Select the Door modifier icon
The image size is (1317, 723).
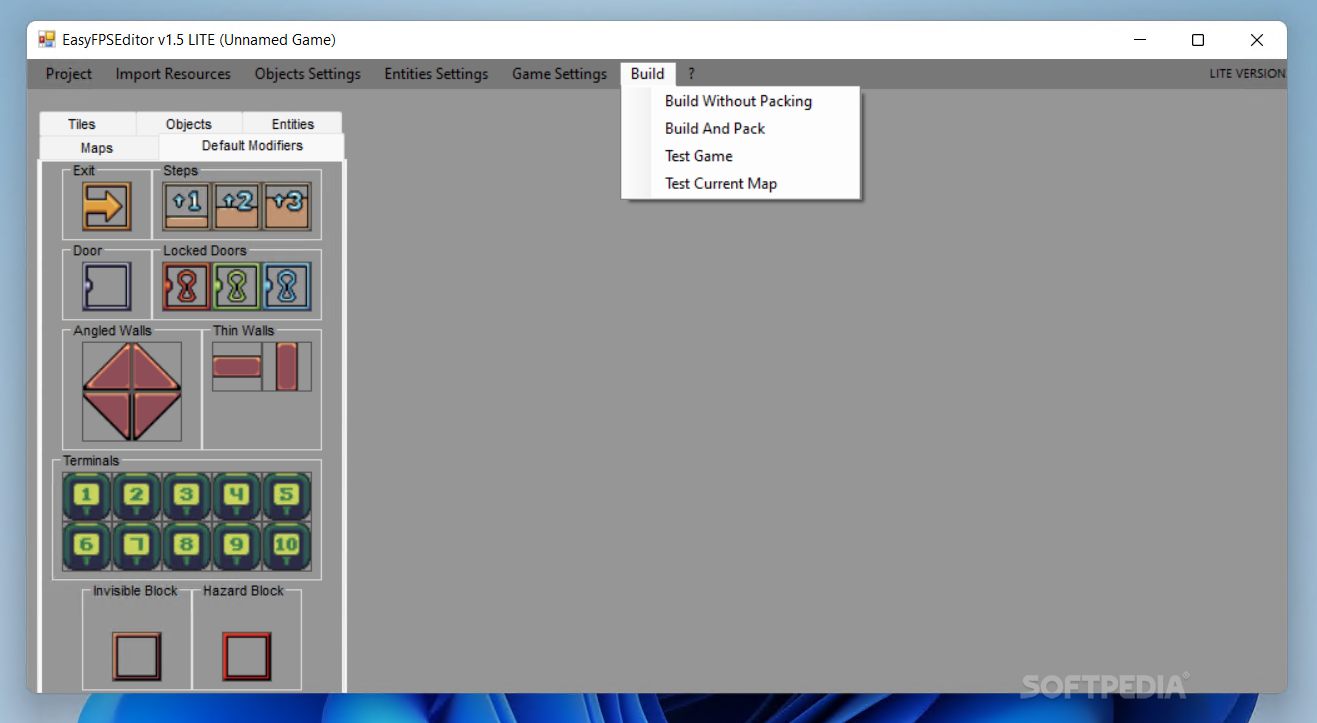pos(106,286)
